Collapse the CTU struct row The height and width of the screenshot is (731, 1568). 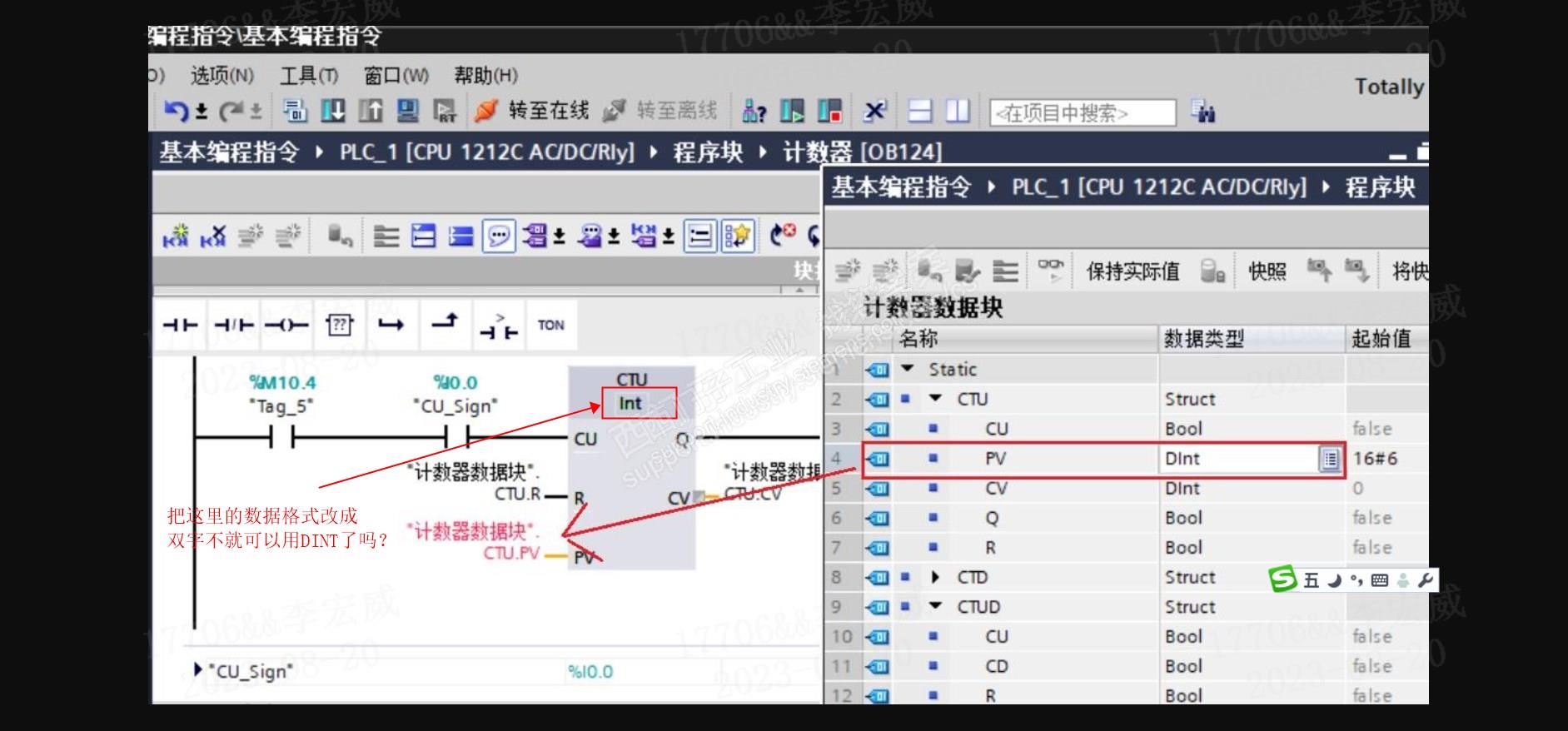coord(936,399)
